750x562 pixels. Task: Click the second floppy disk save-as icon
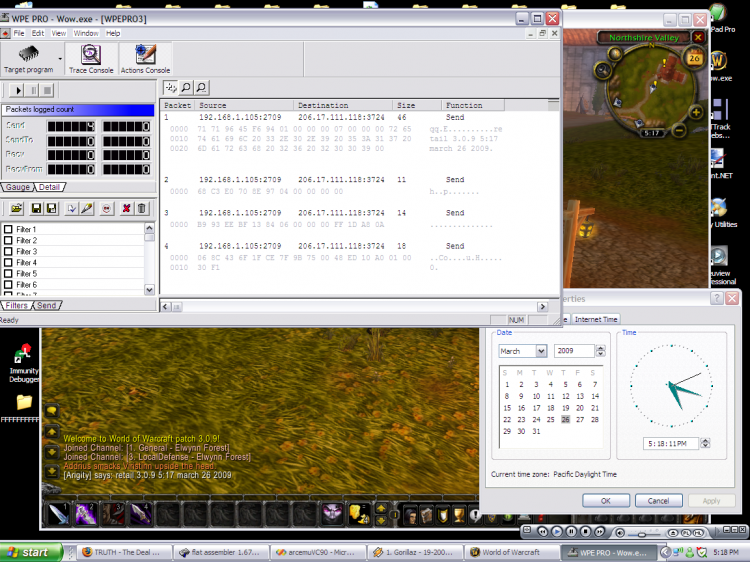point(51,209)
